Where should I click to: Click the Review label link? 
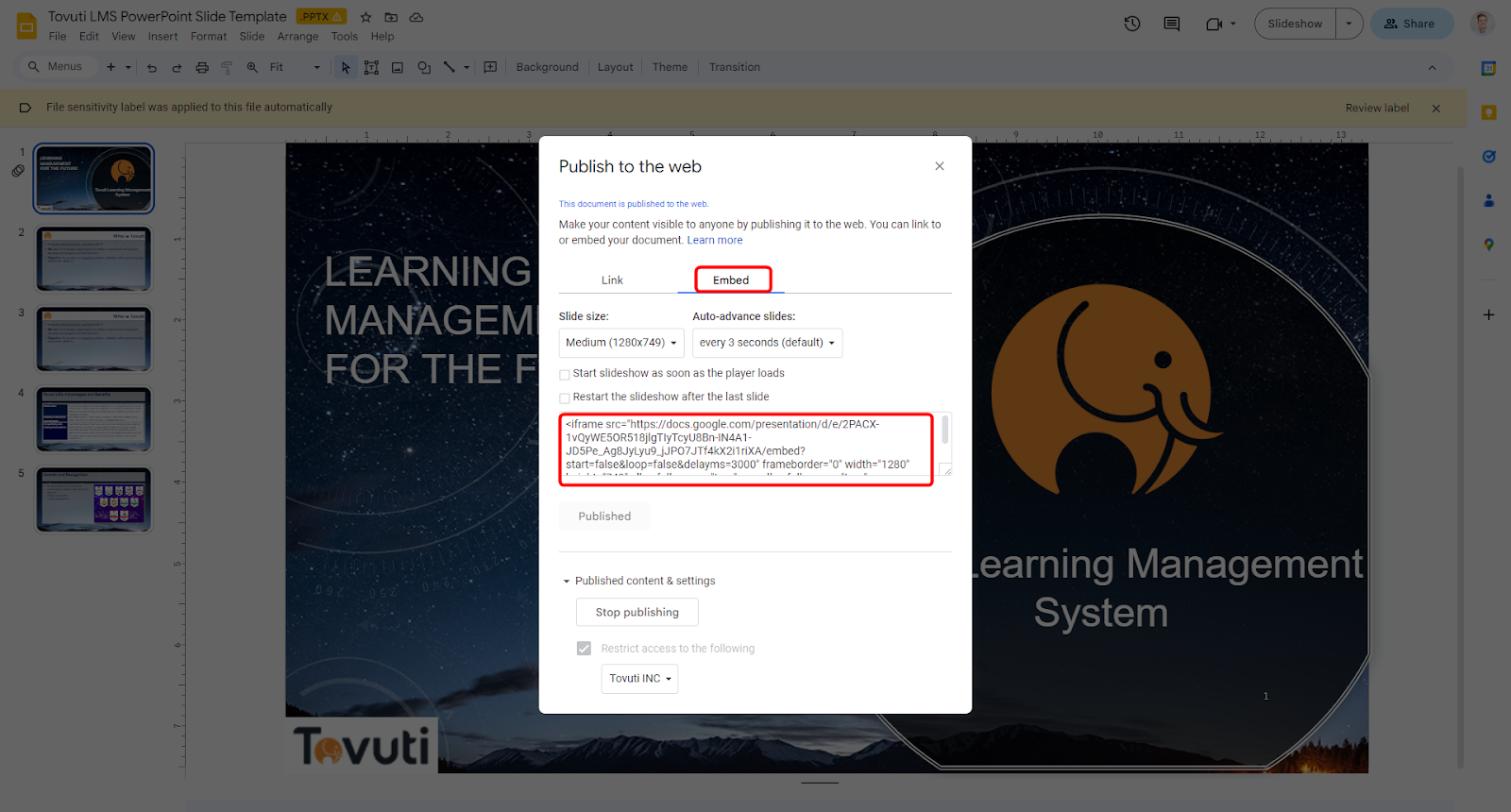point(1377,108)
